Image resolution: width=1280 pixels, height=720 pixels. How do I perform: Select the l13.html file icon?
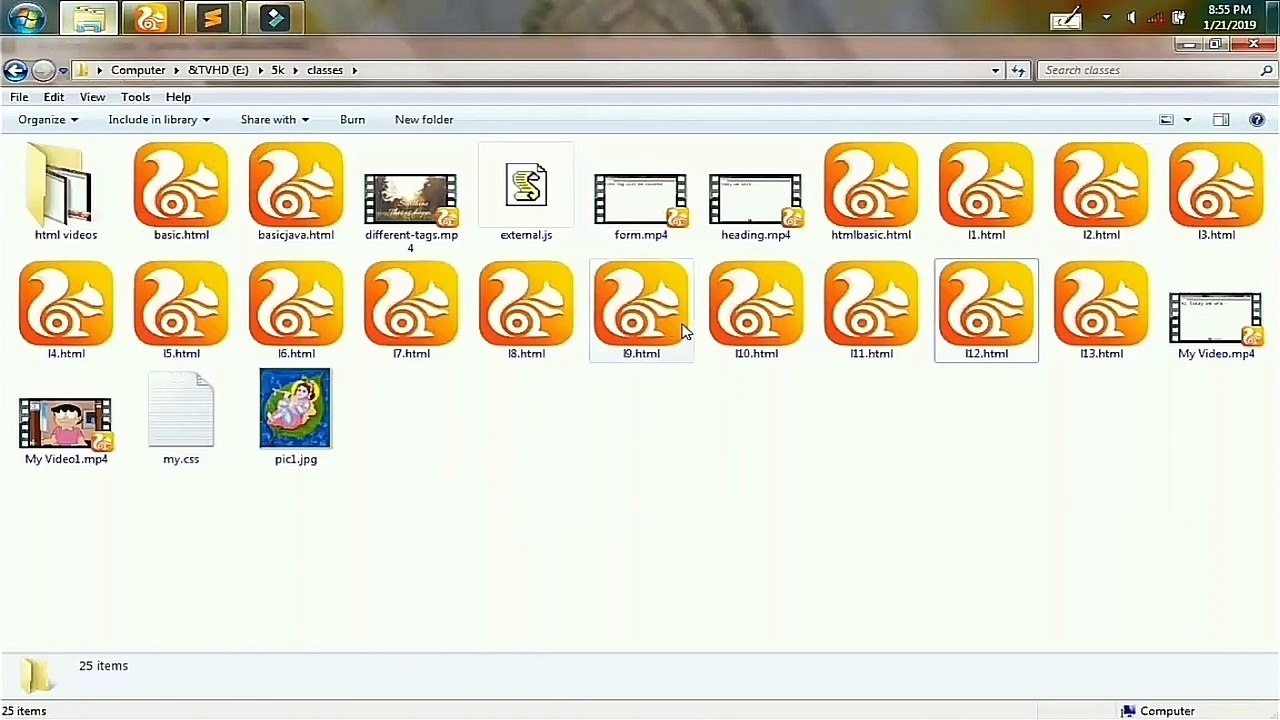coord(1101,304)
